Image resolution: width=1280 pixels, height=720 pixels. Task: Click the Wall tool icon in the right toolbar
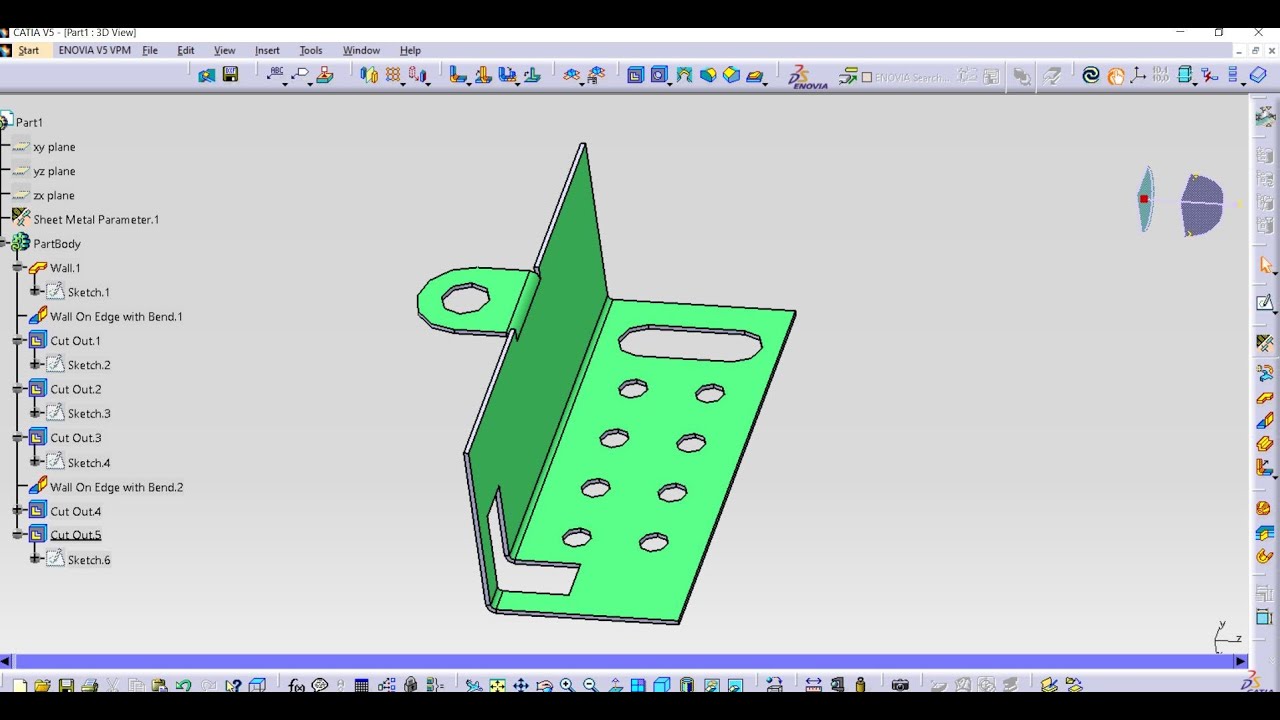pyautogui.click(x=1265, y=398)
